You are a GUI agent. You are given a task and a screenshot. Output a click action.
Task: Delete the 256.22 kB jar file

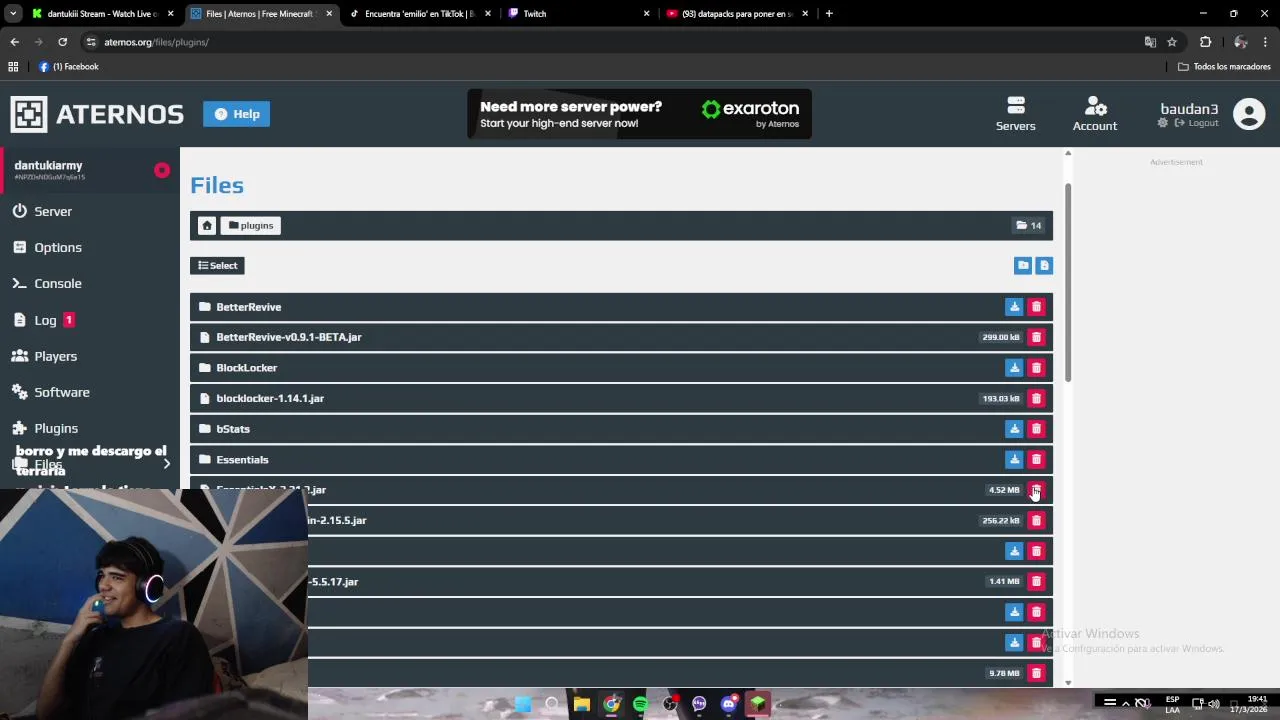(1036, 520)
